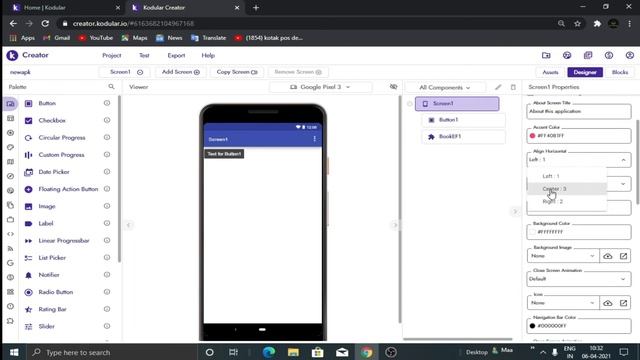The width and height of the screenshot is (640, 360).
Task: Open the theme palette icon in header
Action: (x=567, y=55)
